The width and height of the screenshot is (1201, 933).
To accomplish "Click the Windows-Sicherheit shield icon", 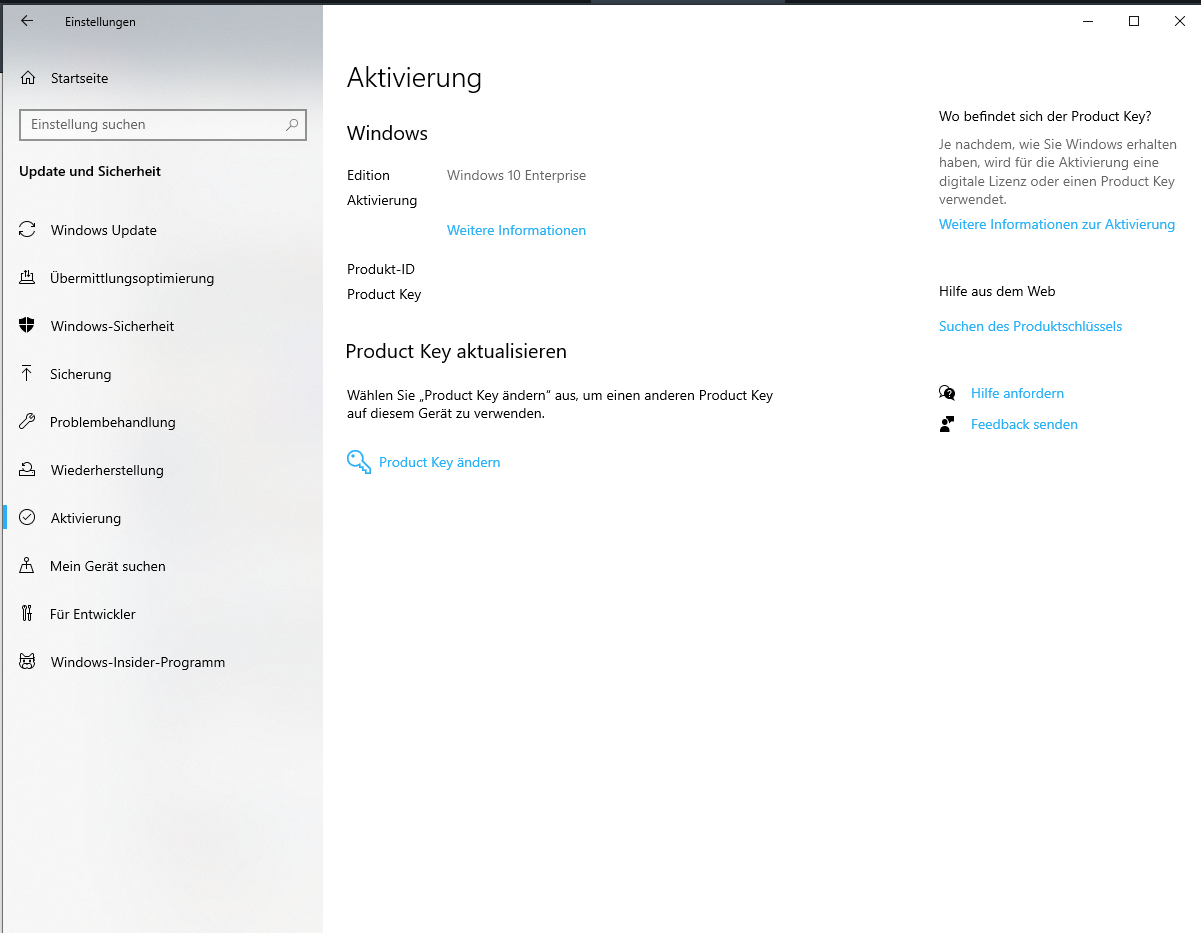I will point(28,326).
